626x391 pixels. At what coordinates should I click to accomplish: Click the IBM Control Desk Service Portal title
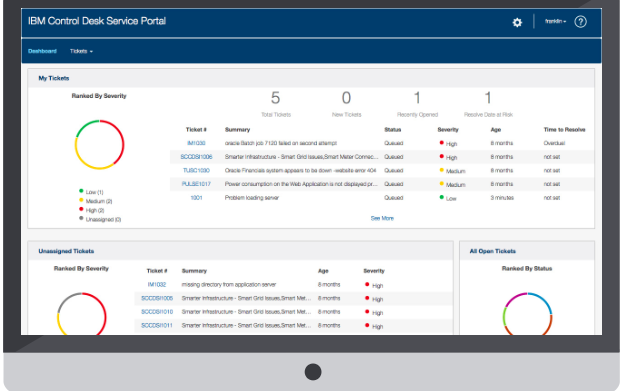(97, 21)
